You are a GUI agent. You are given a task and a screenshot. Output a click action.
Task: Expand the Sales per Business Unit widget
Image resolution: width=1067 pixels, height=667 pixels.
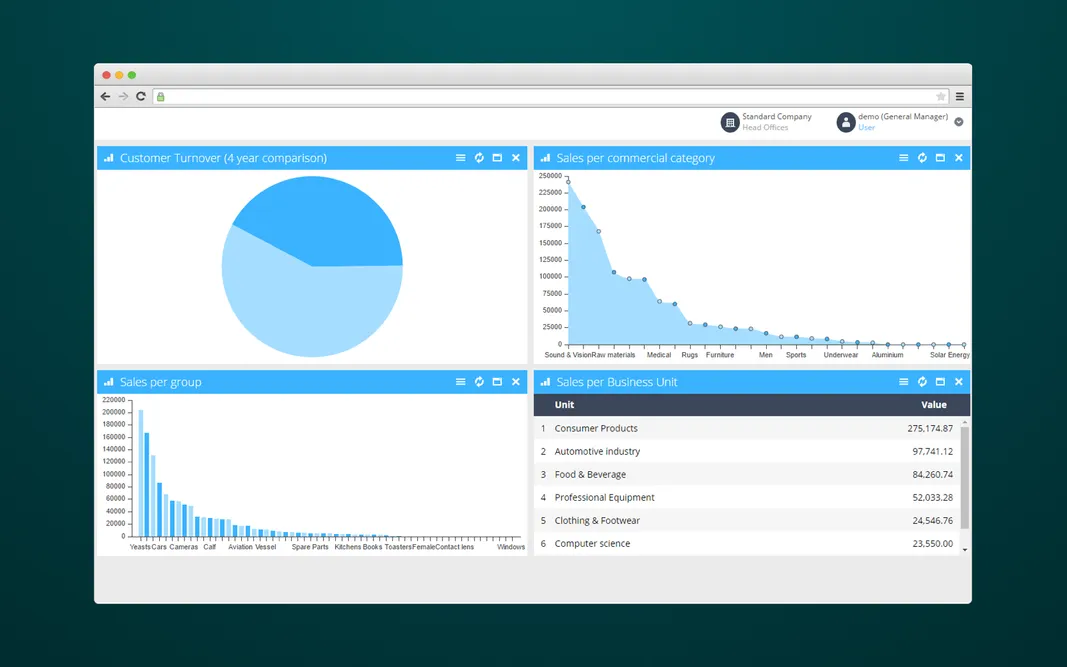click(939, 381)
